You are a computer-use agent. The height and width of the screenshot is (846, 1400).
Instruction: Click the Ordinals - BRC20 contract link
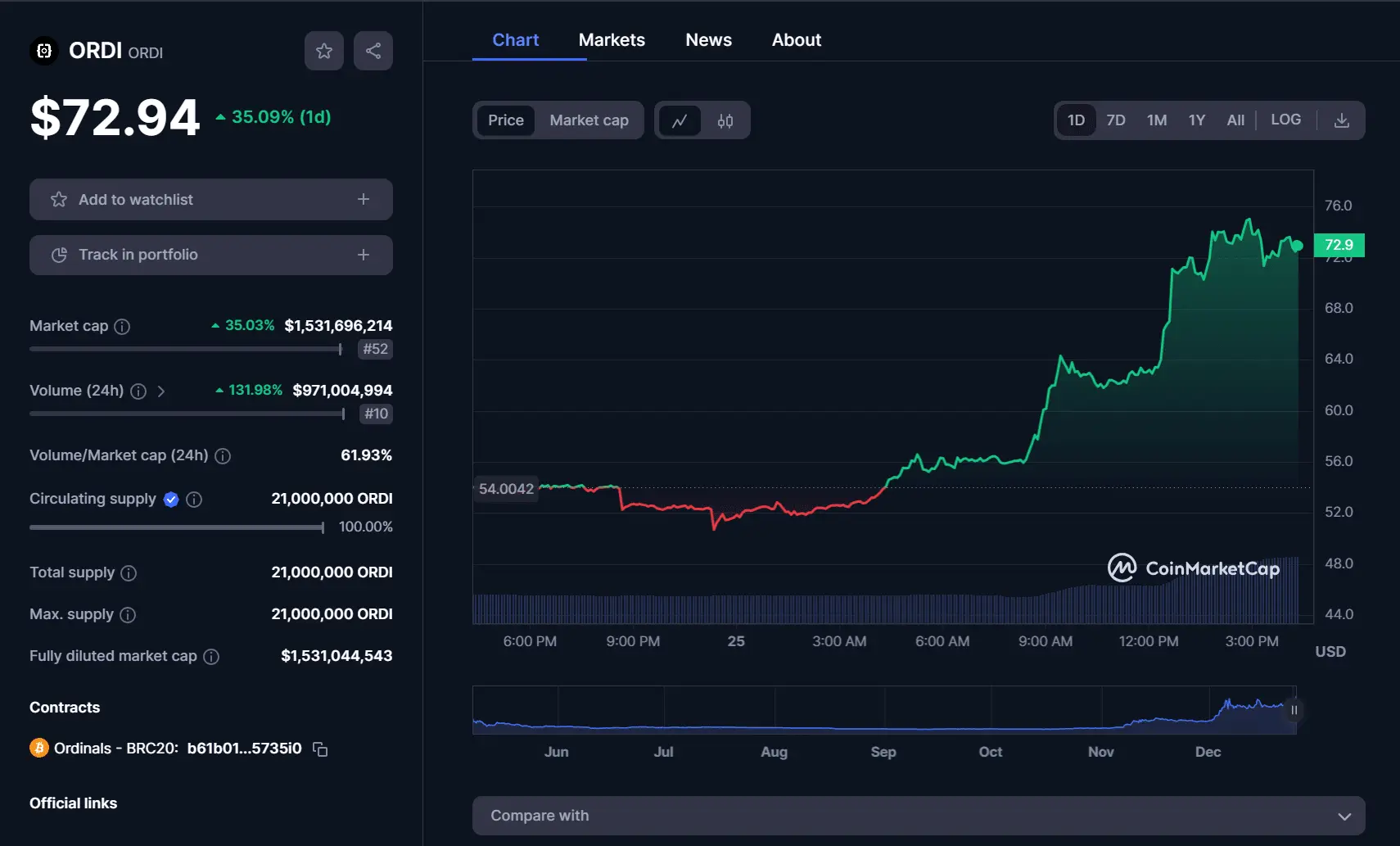tap(178, 749)
